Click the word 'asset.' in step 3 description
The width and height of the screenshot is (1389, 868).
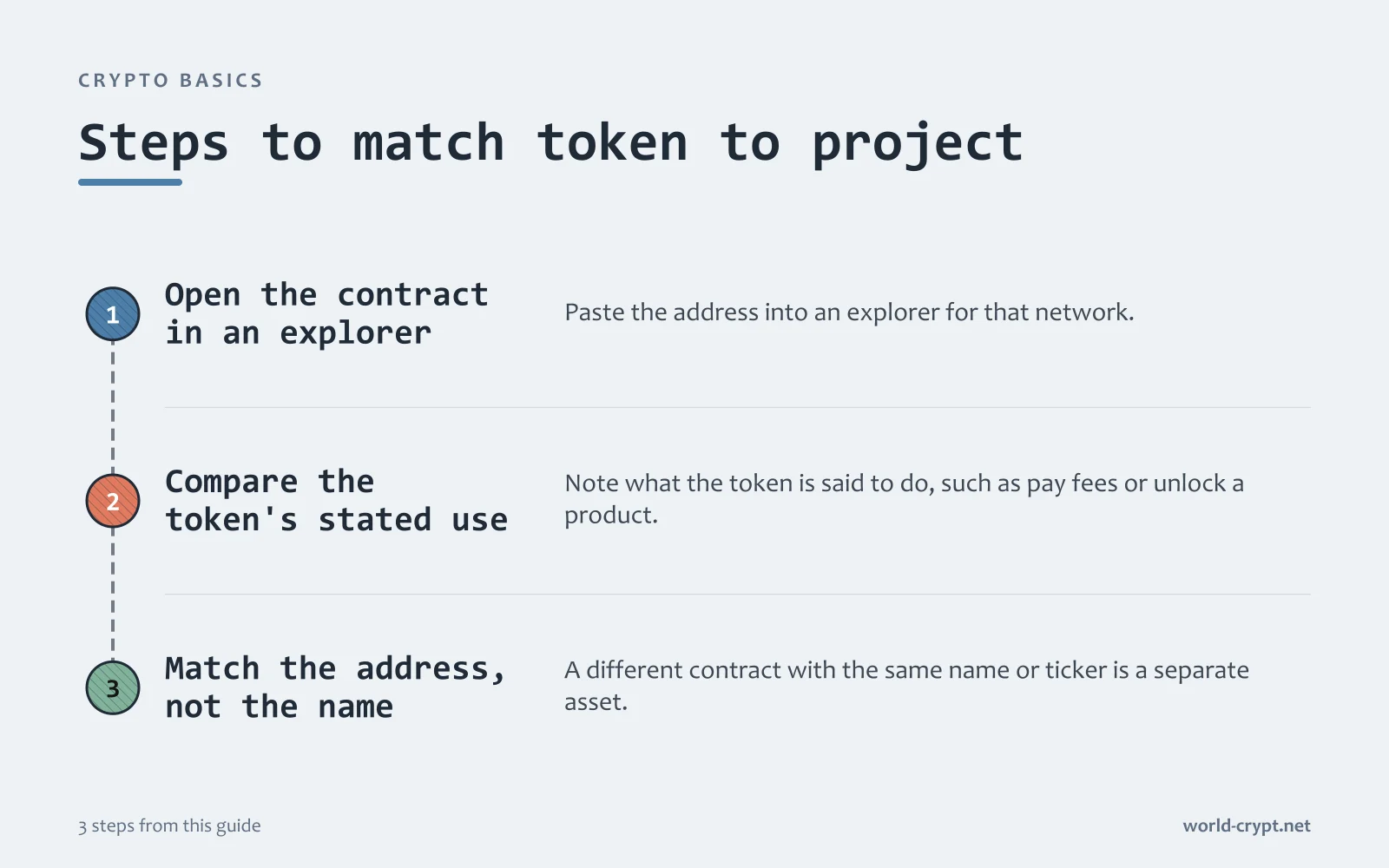[x=596, y=702]
